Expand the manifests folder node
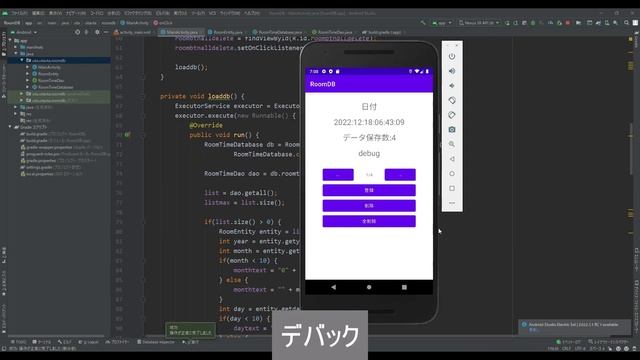The image size is (640, 360). (x=16, y=47)
